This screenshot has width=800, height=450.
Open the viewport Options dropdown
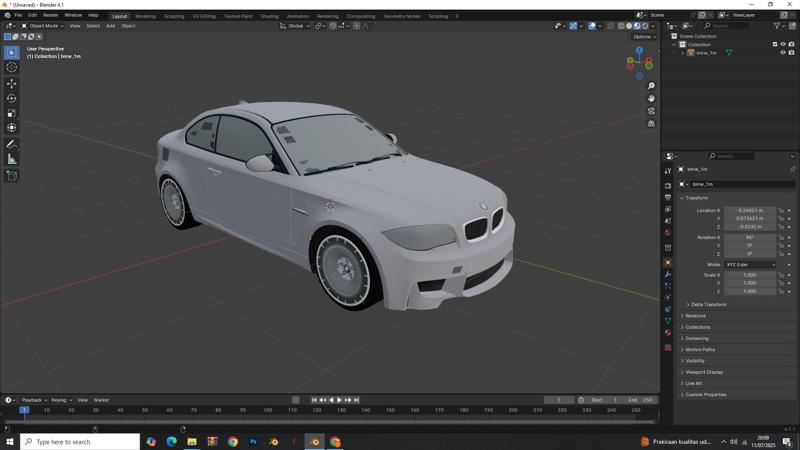pyautogui.click(x=644, y=37)
